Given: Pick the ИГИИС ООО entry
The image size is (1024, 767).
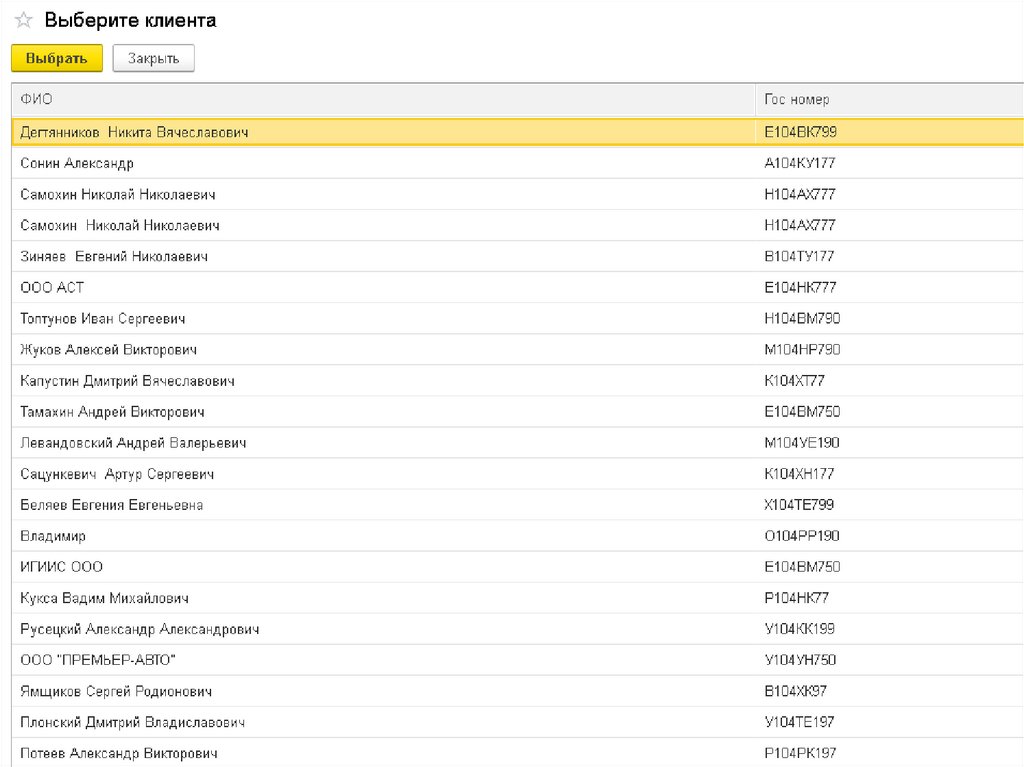Looking at the screenshot, I should pos(61,567).
